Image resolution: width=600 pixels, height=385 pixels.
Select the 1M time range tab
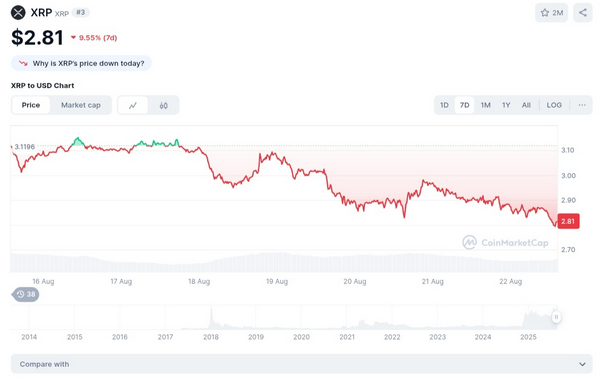point(486,105)
